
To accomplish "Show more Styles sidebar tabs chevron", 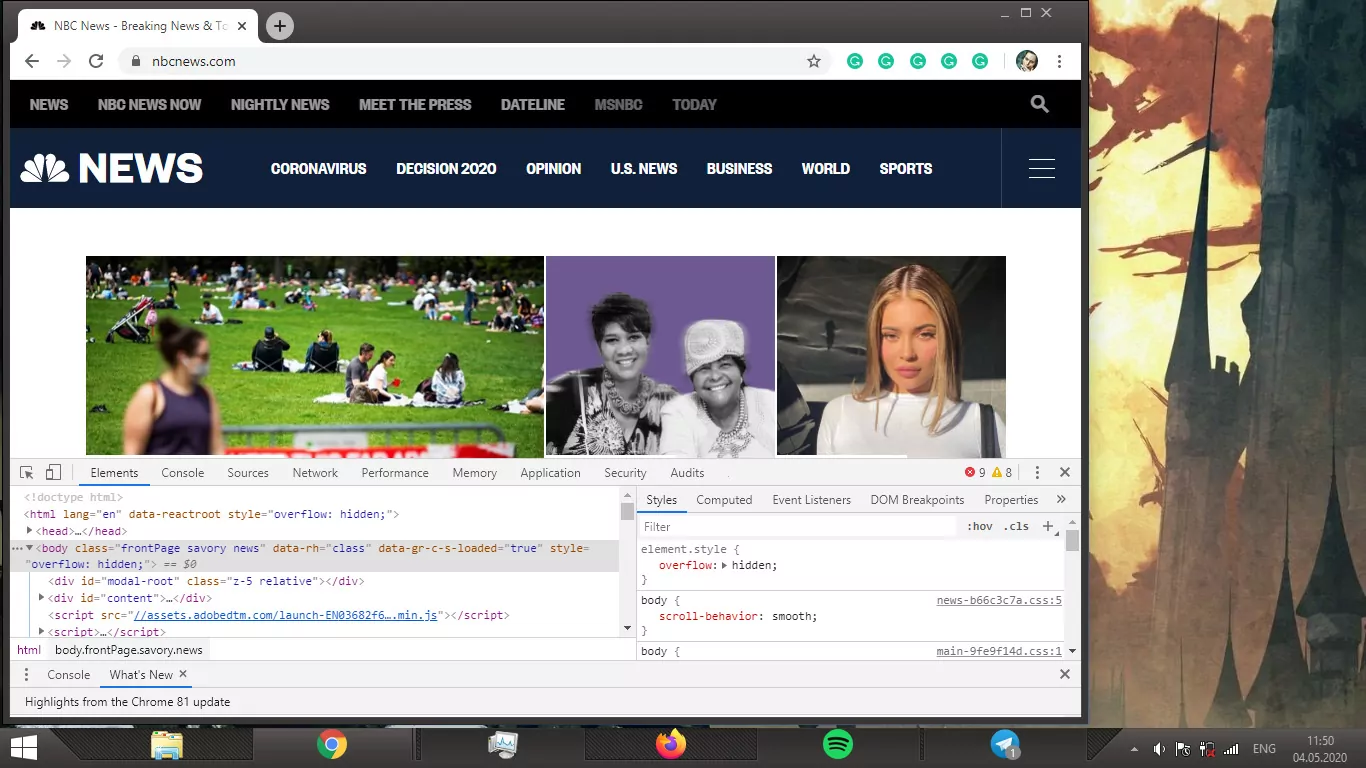I will [1061, 500].
